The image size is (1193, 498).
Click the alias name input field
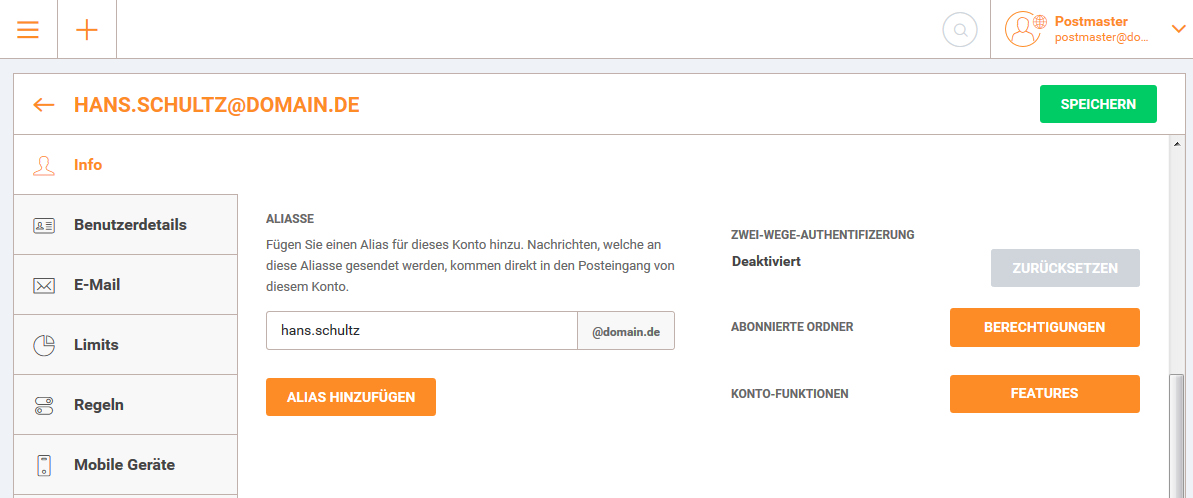pyautogui.click(x=421, y=331)
